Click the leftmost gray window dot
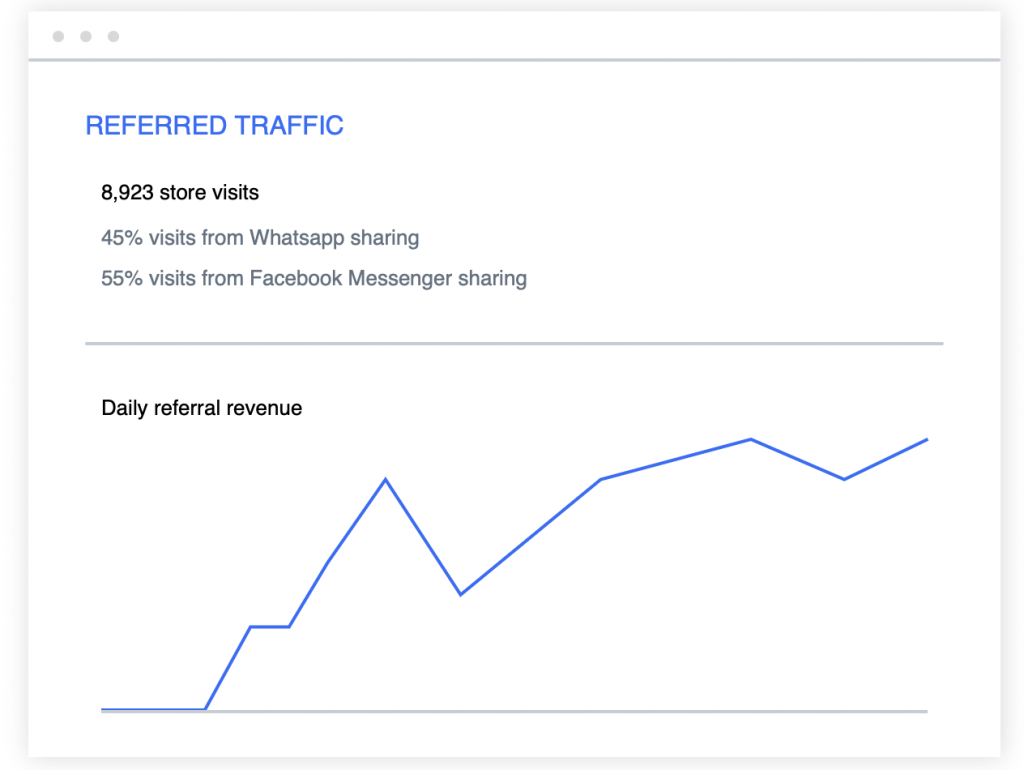Screen dimensions: 1024x770 [x=58, y=37]
